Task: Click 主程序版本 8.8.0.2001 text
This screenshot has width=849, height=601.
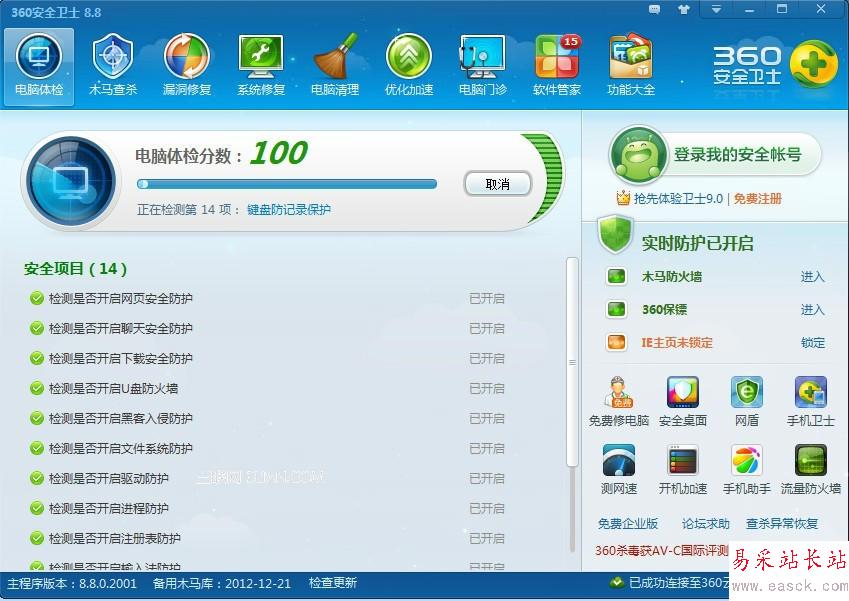Action: point(72,583)
